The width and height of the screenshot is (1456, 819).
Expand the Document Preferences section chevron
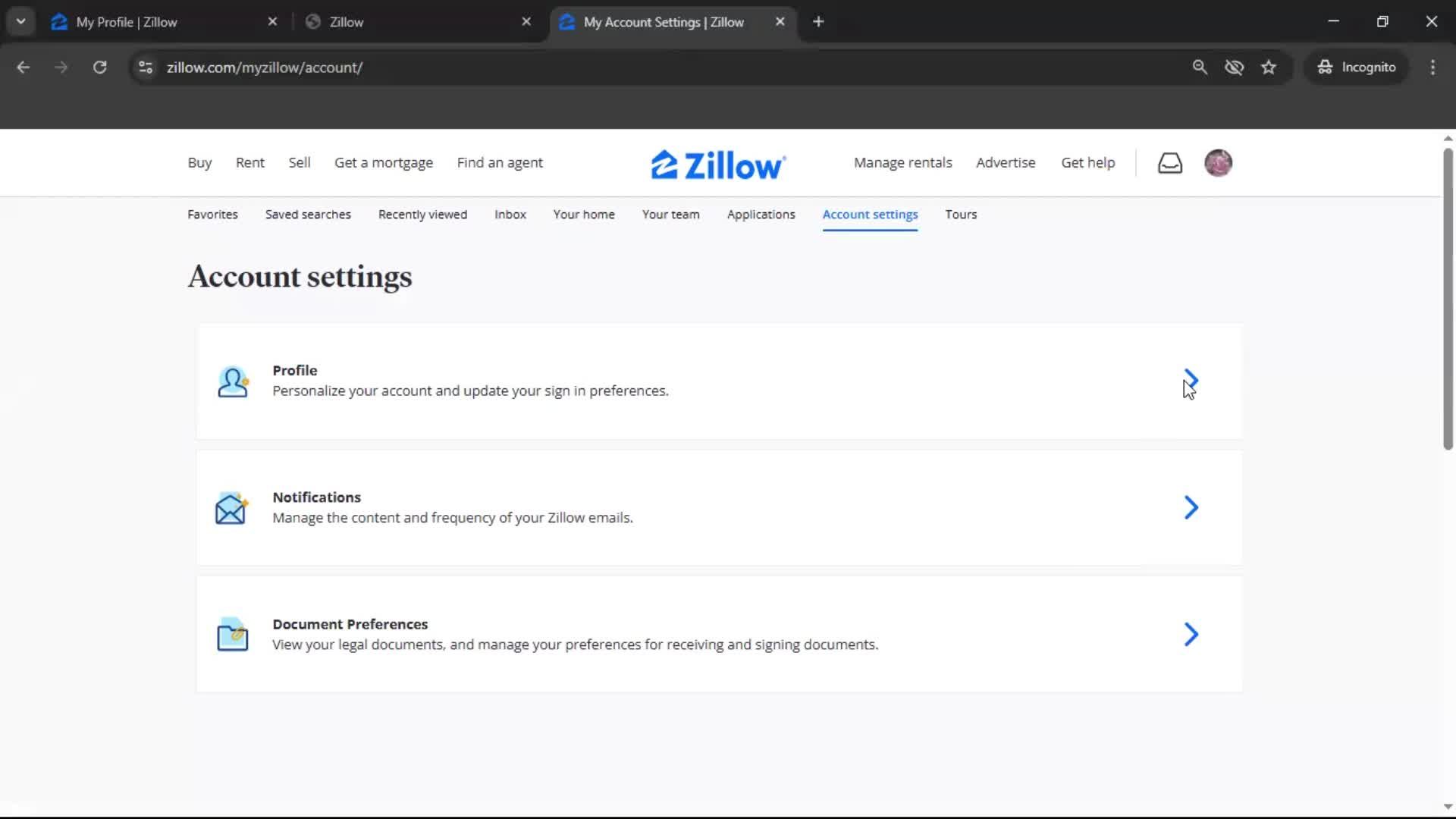[x=1190, y=635]
